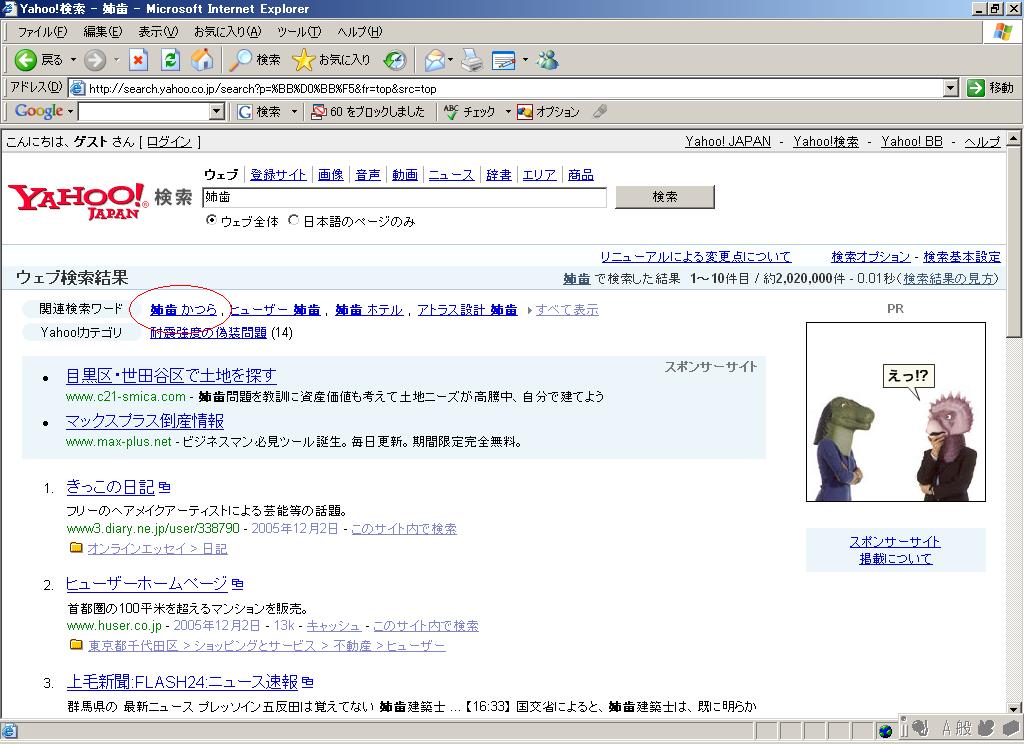Open sponsor link 目黒区・世田谷区で土地を探す
The height and width of the screenshot is (744, 1024).
tap(171, 376)
